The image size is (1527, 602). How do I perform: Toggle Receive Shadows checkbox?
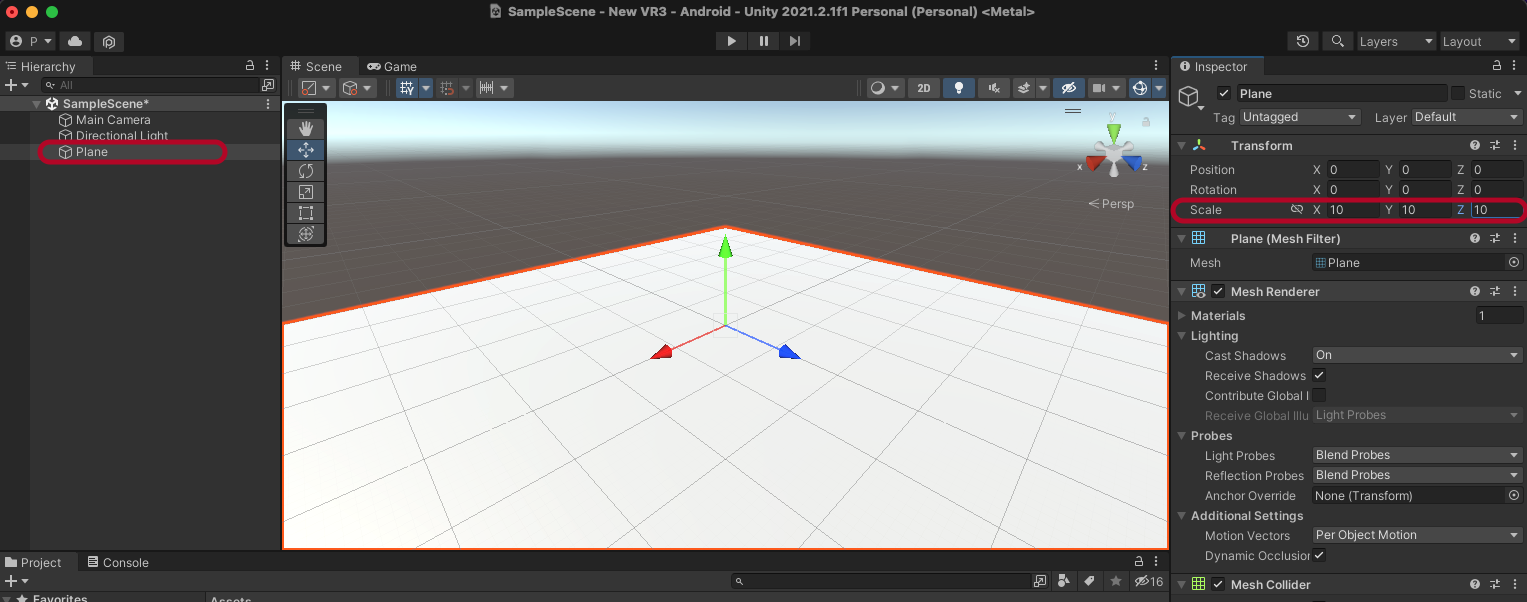1319,375
